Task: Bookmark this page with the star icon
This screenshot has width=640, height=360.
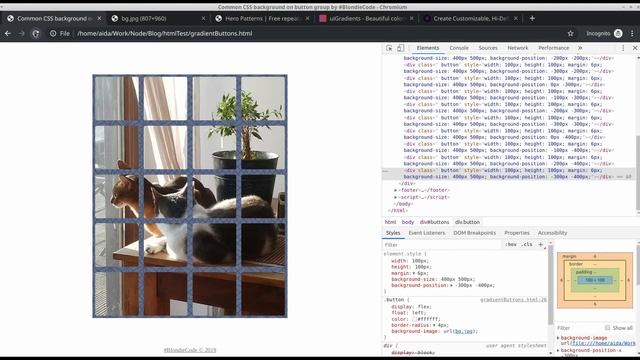Action: [570, 33]
